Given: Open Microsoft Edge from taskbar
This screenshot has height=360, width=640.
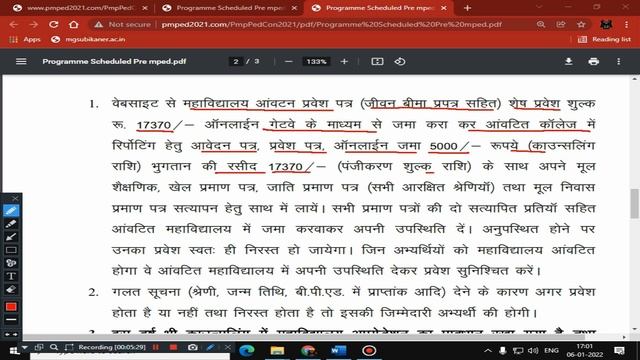Looking at the screenshot, I should pos(247,351).
